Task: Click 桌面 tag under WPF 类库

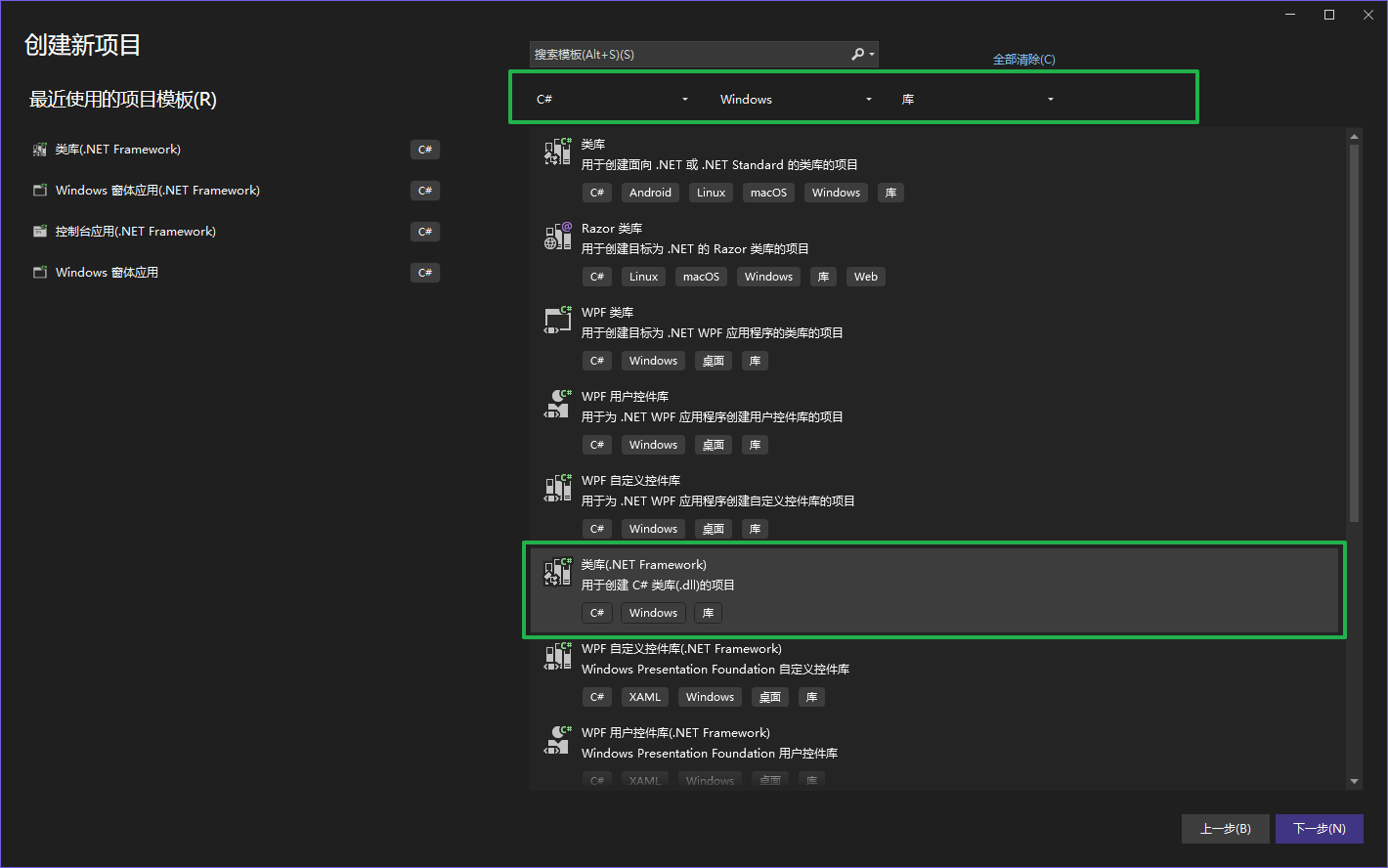Action: pyautogui.click(x=714, y=361)
